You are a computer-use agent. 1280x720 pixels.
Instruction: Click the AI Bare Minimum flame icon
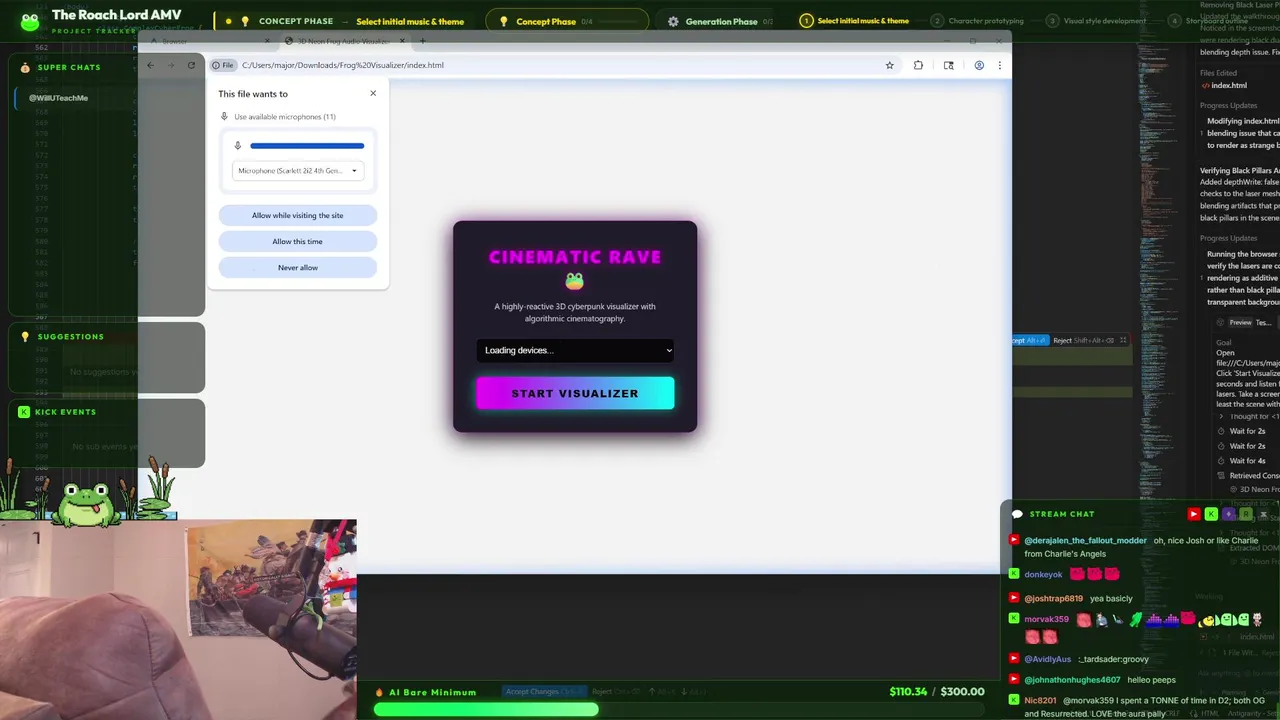379,692
